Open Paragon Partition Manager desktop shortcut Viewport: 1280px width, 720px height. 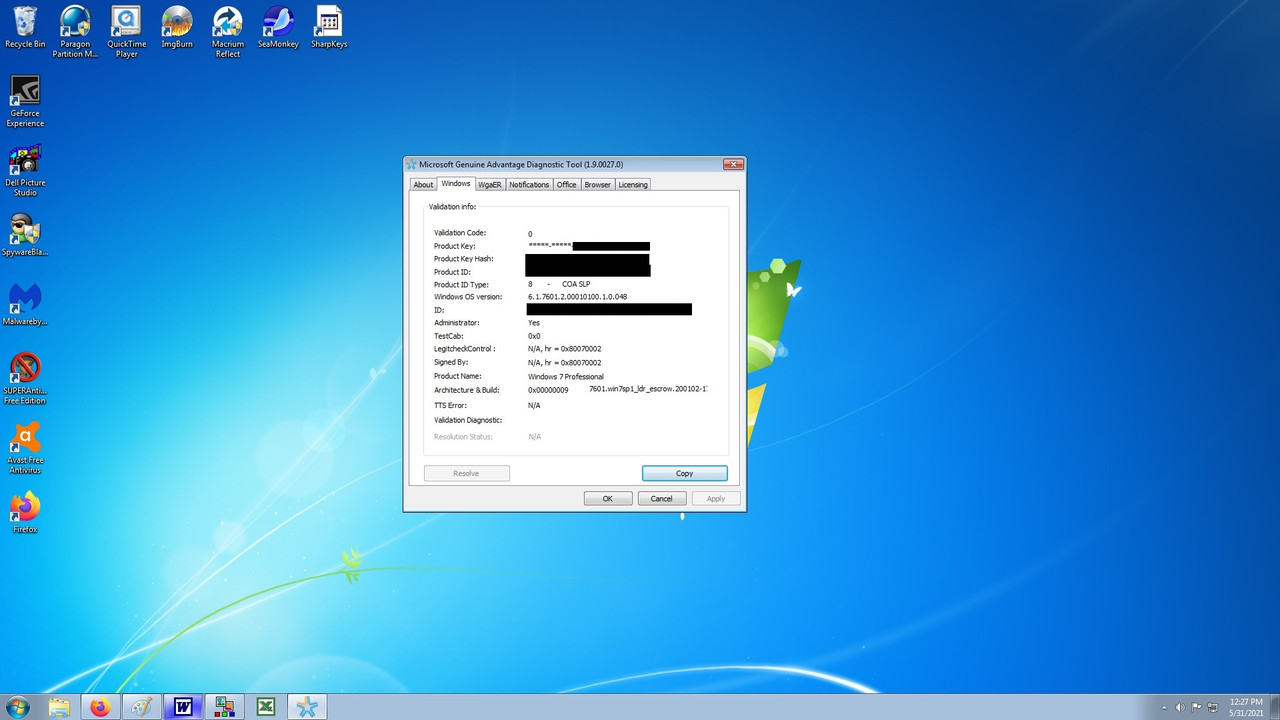click(75, 31)
